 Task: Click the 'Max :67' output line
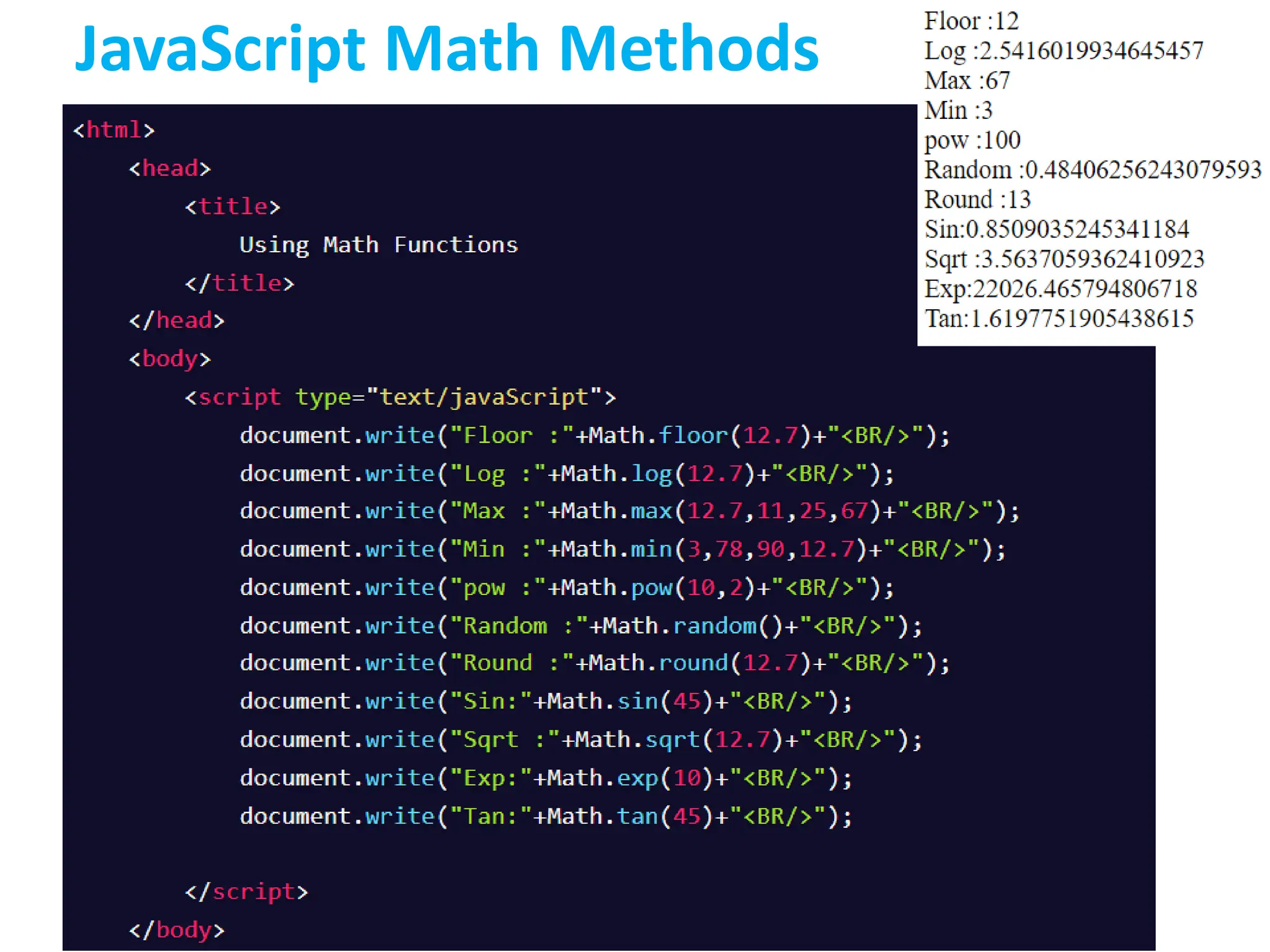click(x=967, y=81)
